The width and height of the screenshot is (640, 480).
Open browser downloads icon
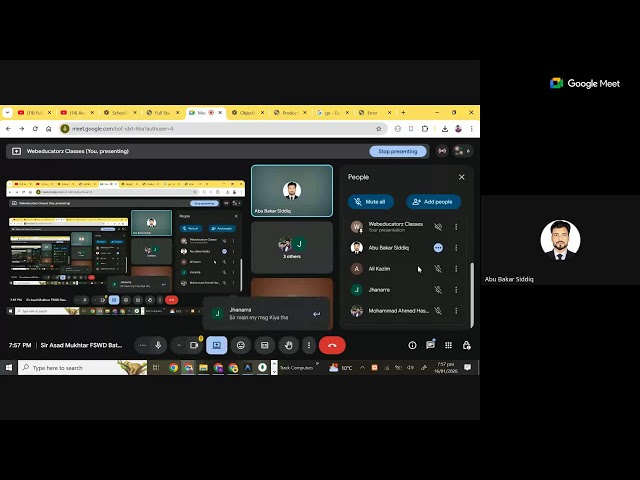(x=444, y=129)
